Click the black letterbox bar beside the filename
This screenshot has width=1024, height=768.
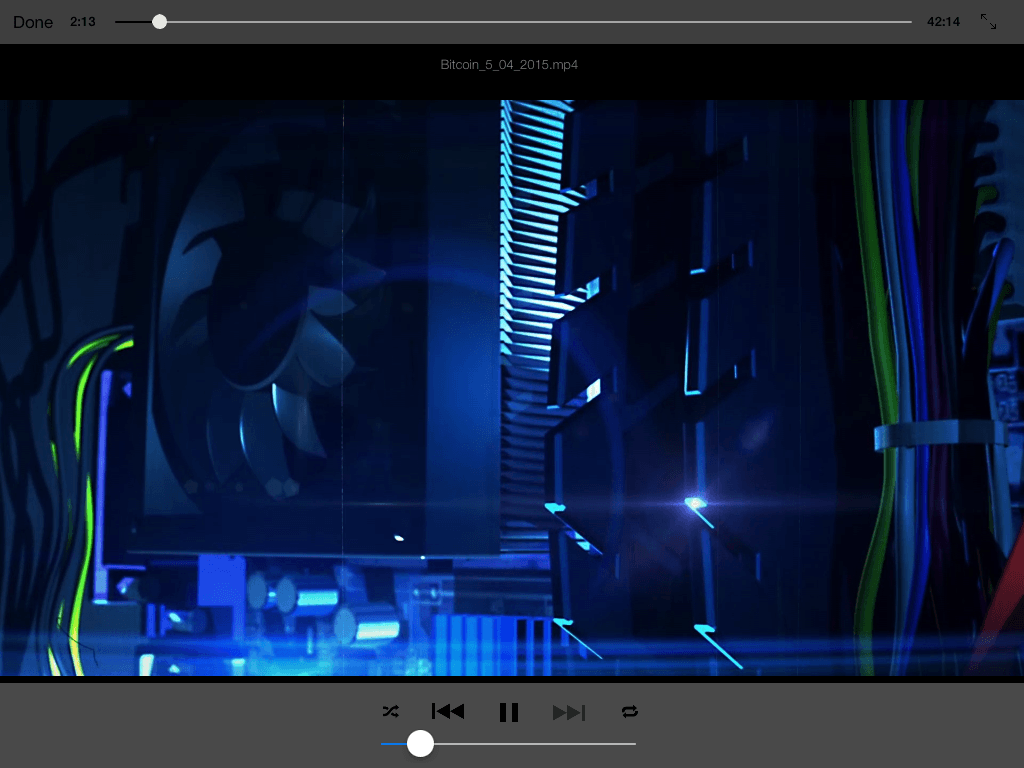[200, 70]
